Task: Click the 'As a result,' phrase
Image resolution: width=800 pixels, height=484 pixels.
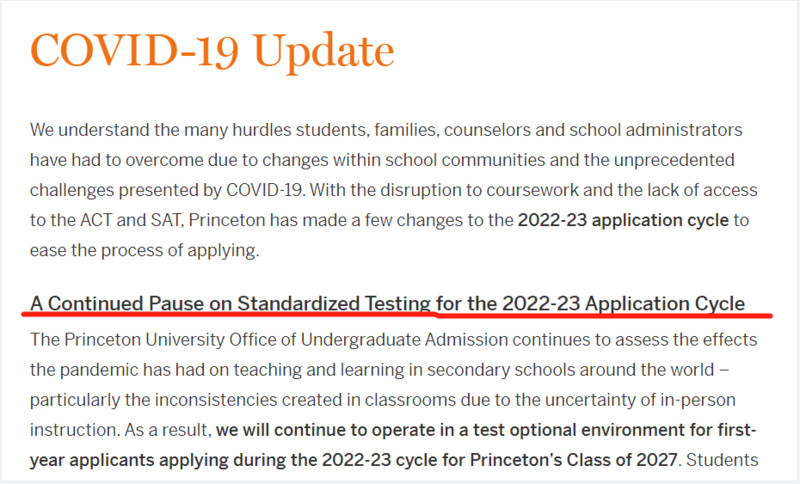Action: click(x=168, y=430)
